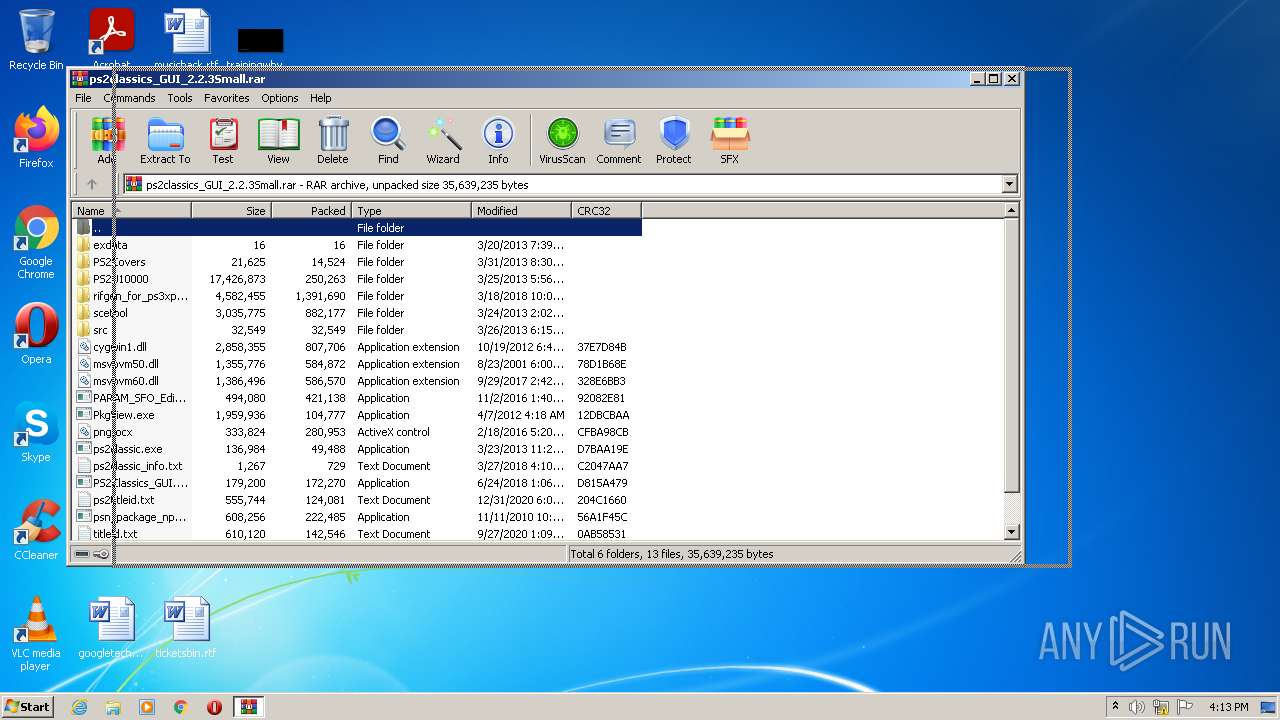Image resolution: width=1280 pixels, height=720 pixels.
Task: Open Firefox desktop shortcut
Action: [36, 138]
